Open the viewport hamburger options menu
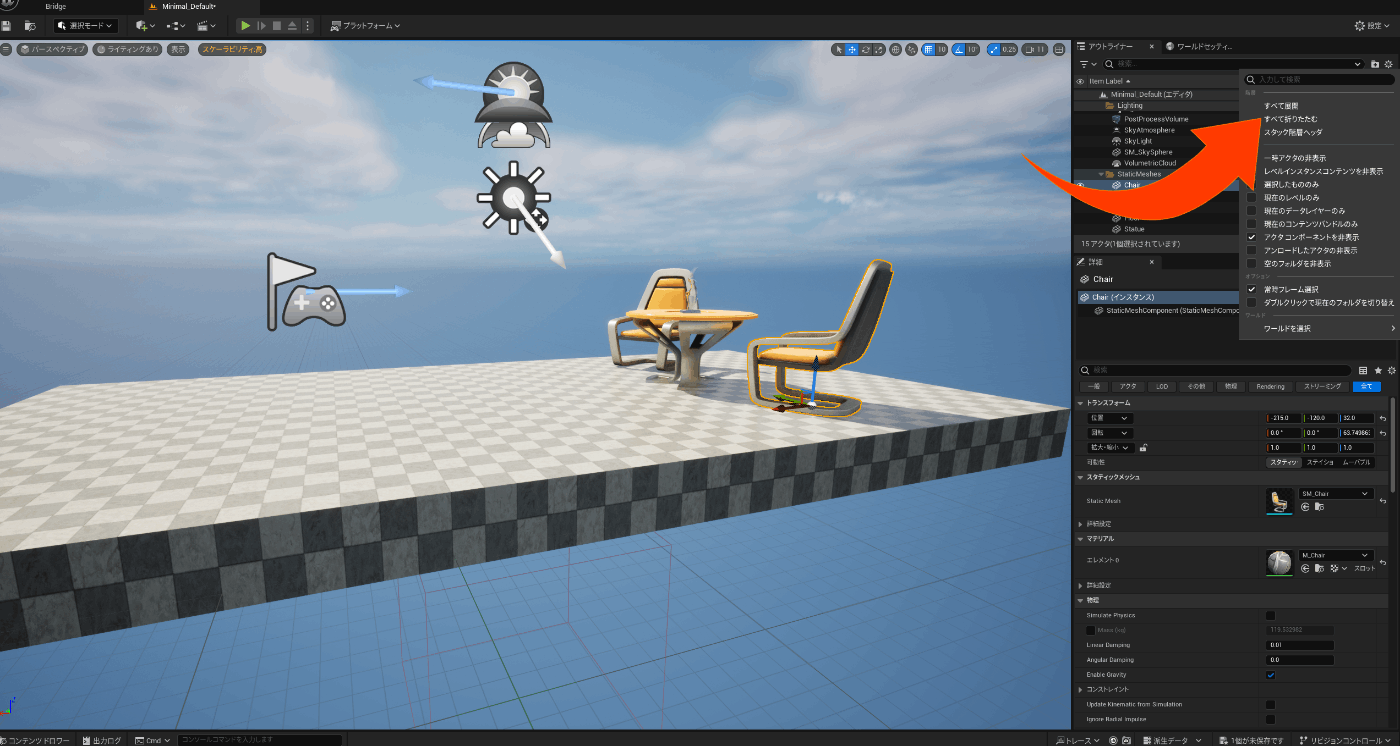The height and width of the screenshot is (746, 1400). point(7,49)
